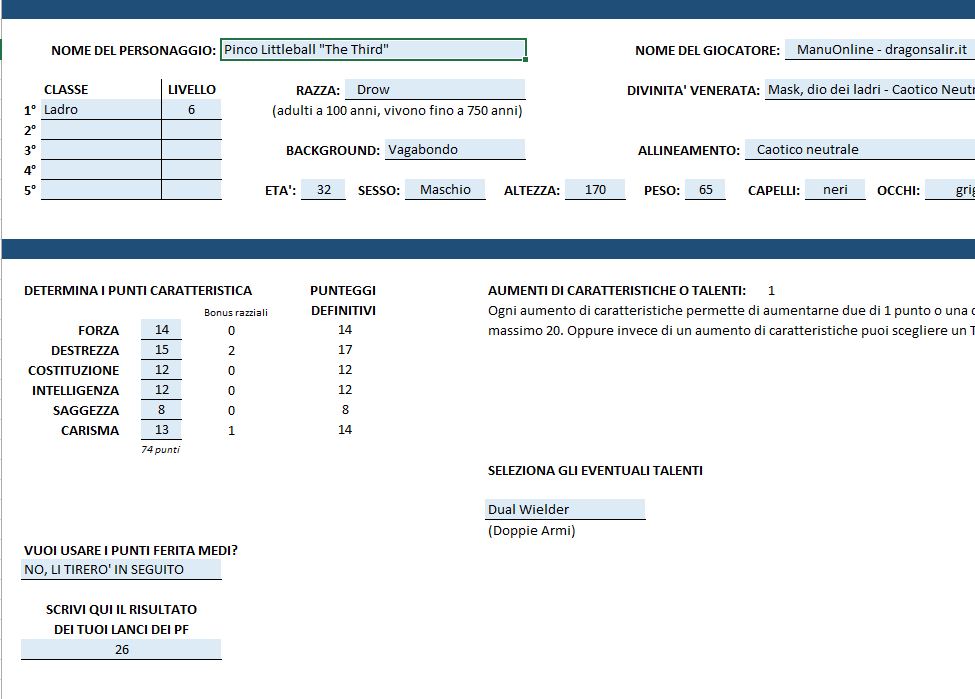
Task: Open the Razza cell showing Drow
Action: click(435, 90)
